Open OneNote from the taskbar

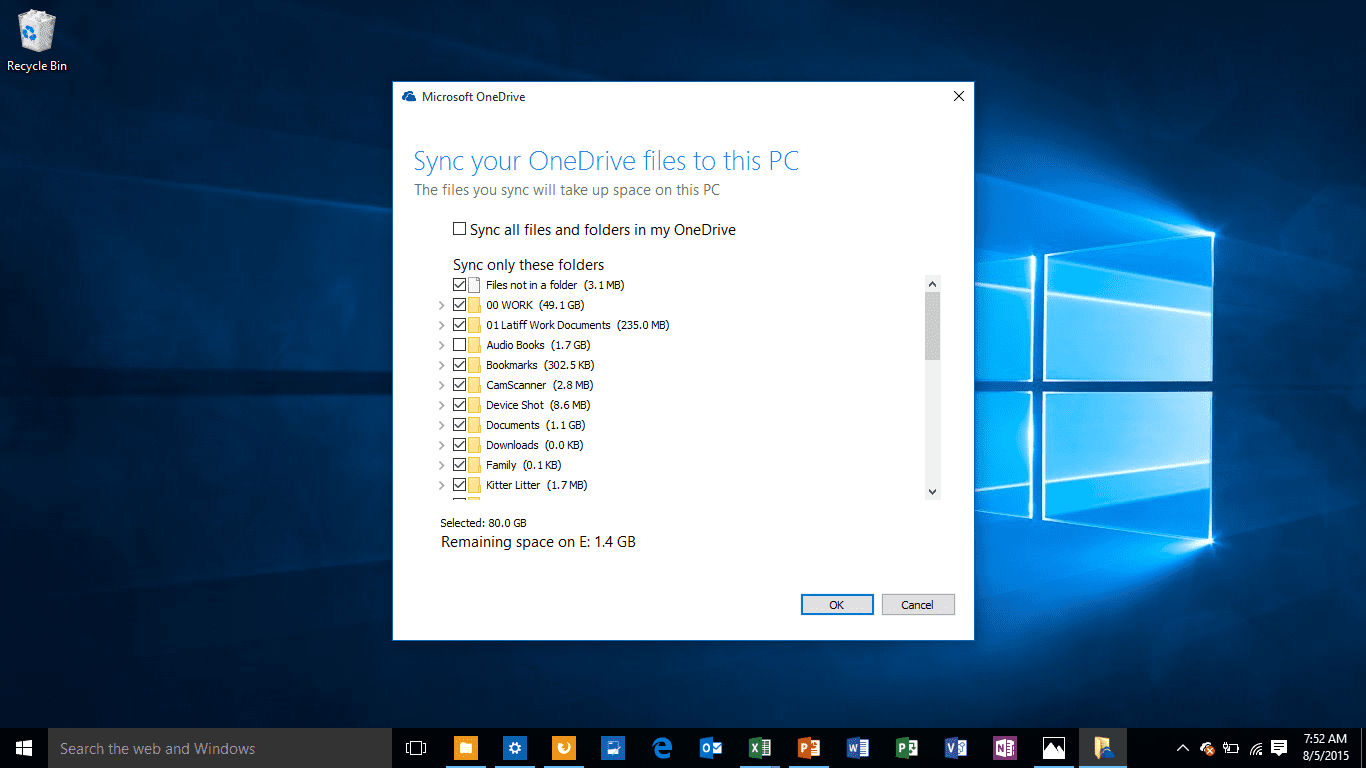tap(1005, 748)
